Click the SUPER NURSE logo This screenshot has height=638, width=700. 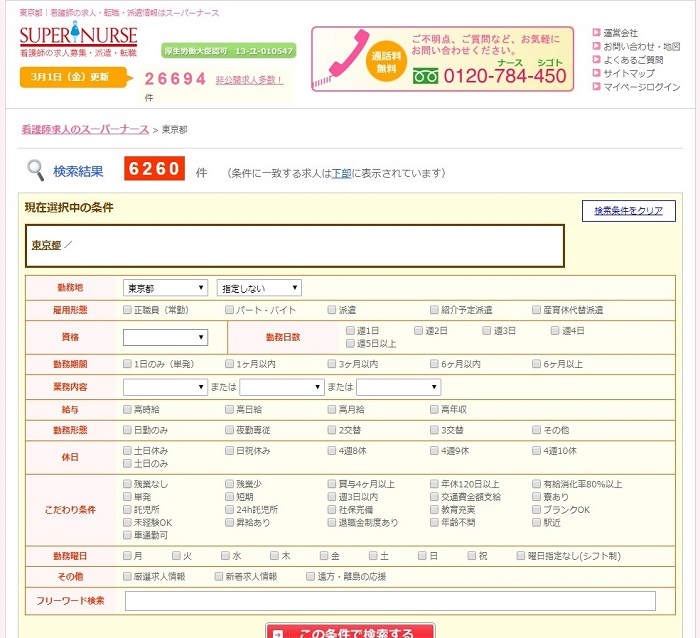point(79,37)
